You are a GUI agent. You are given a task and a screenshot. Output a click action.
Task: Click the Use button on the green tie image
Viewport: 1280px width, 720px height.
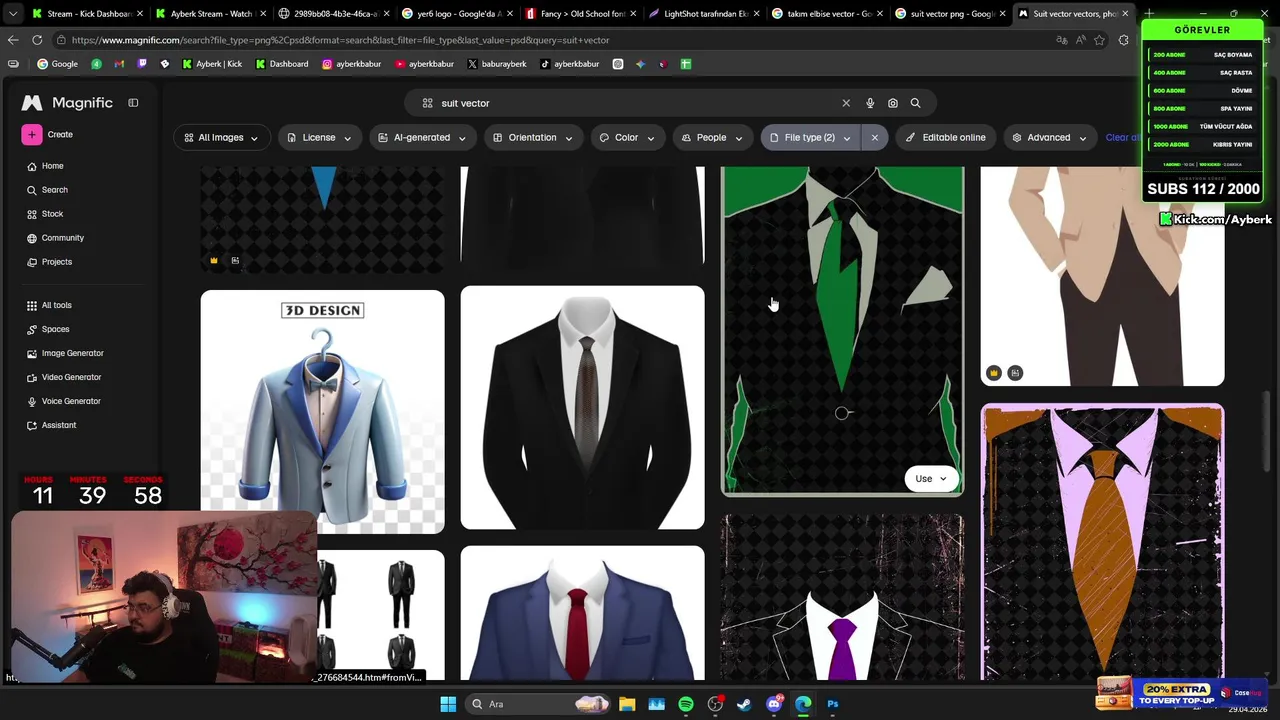pos(931,479)
